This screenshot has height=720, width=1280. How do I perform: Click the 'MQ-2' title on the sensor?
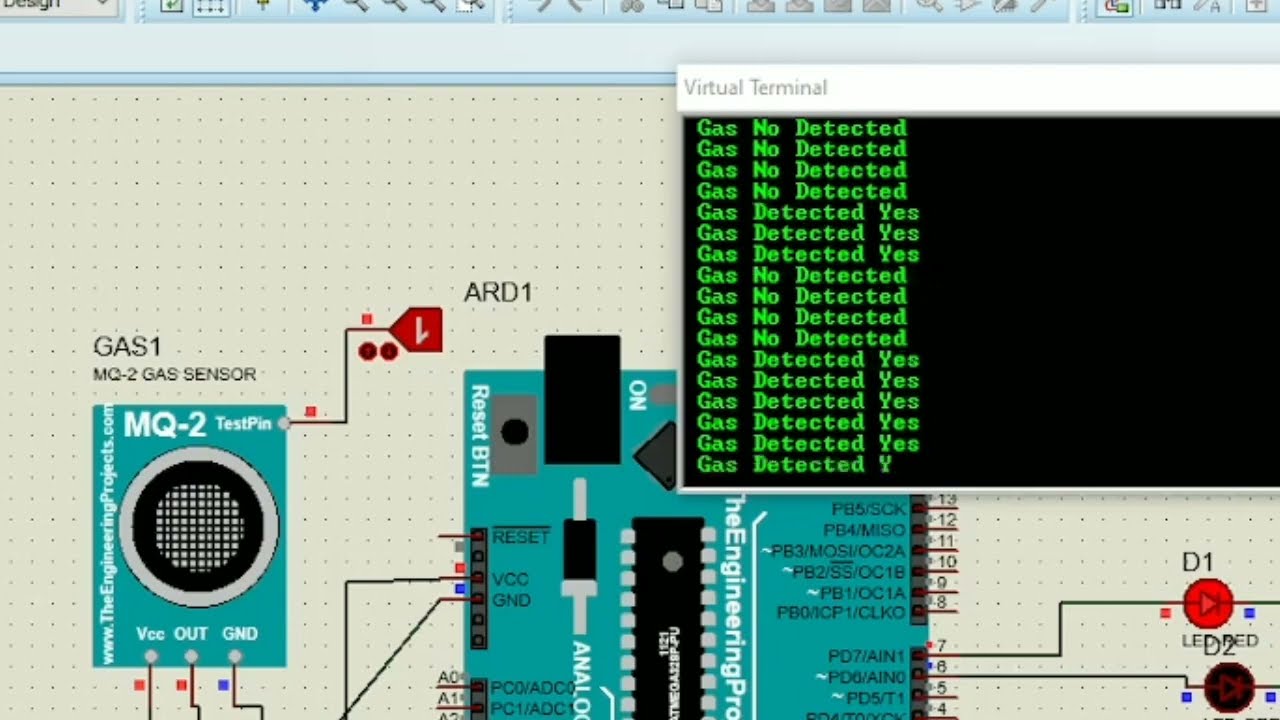[x=164, y=425]
